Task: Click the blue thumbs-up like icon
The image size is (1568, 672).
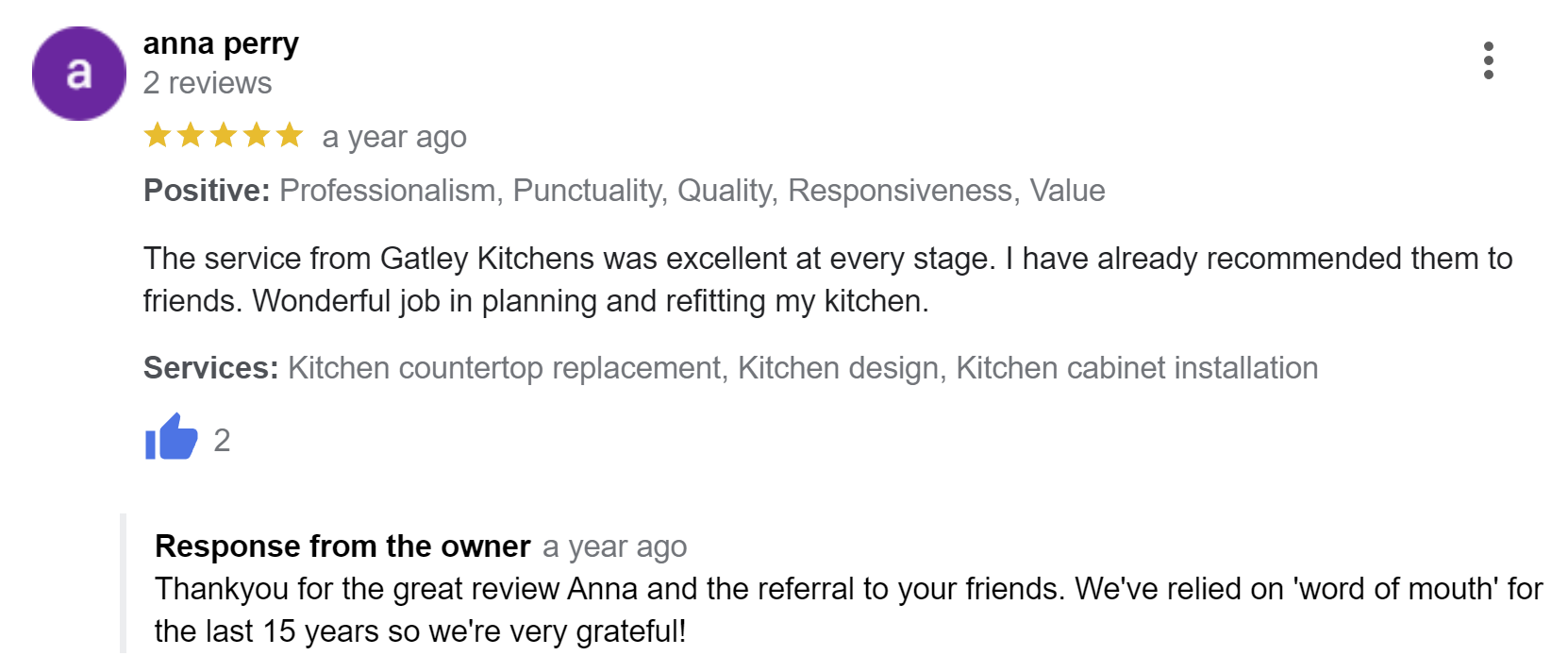Action: point(171,437)
